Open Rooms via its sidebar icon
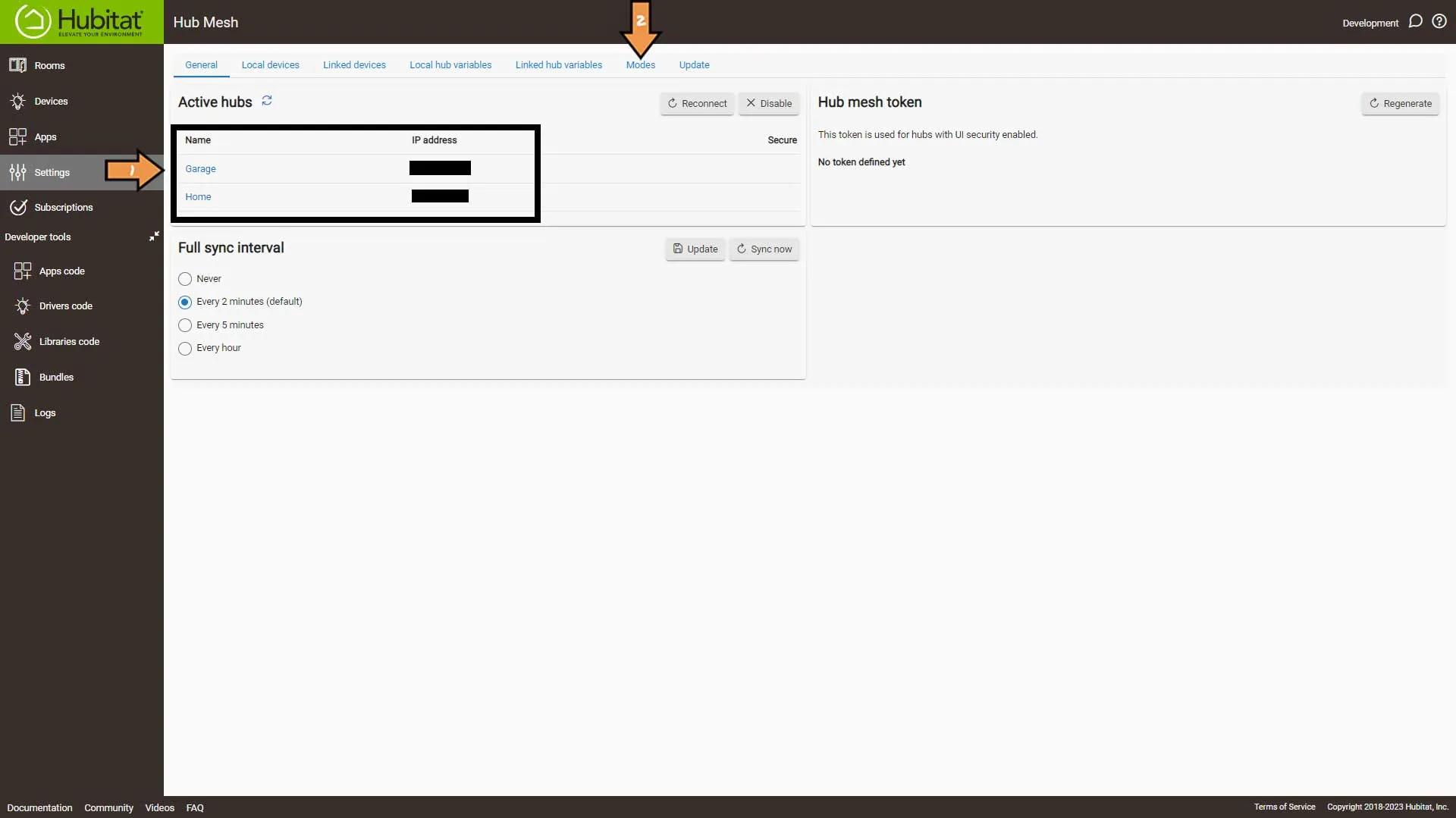Image resolution: width=1456 pixels, height=818 pixels. (17, 65)
